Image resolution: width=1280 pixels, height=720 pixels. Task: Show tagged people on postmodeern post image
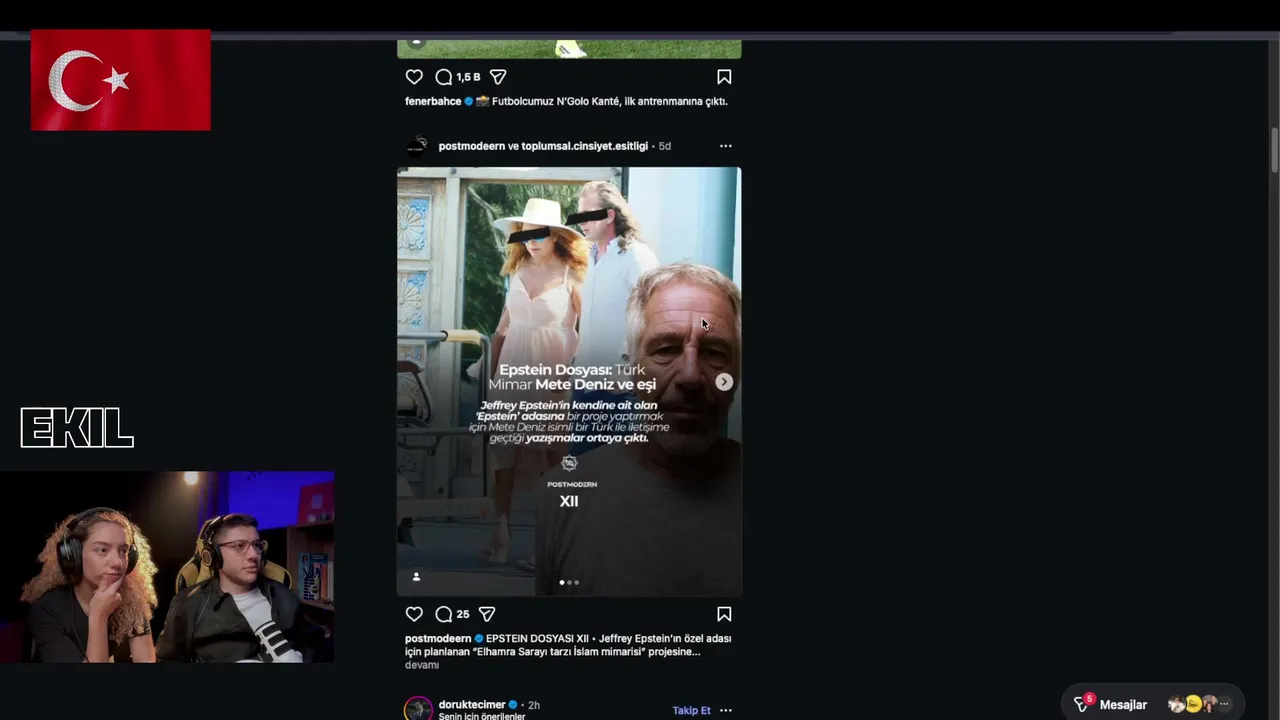tap(416, 577)
